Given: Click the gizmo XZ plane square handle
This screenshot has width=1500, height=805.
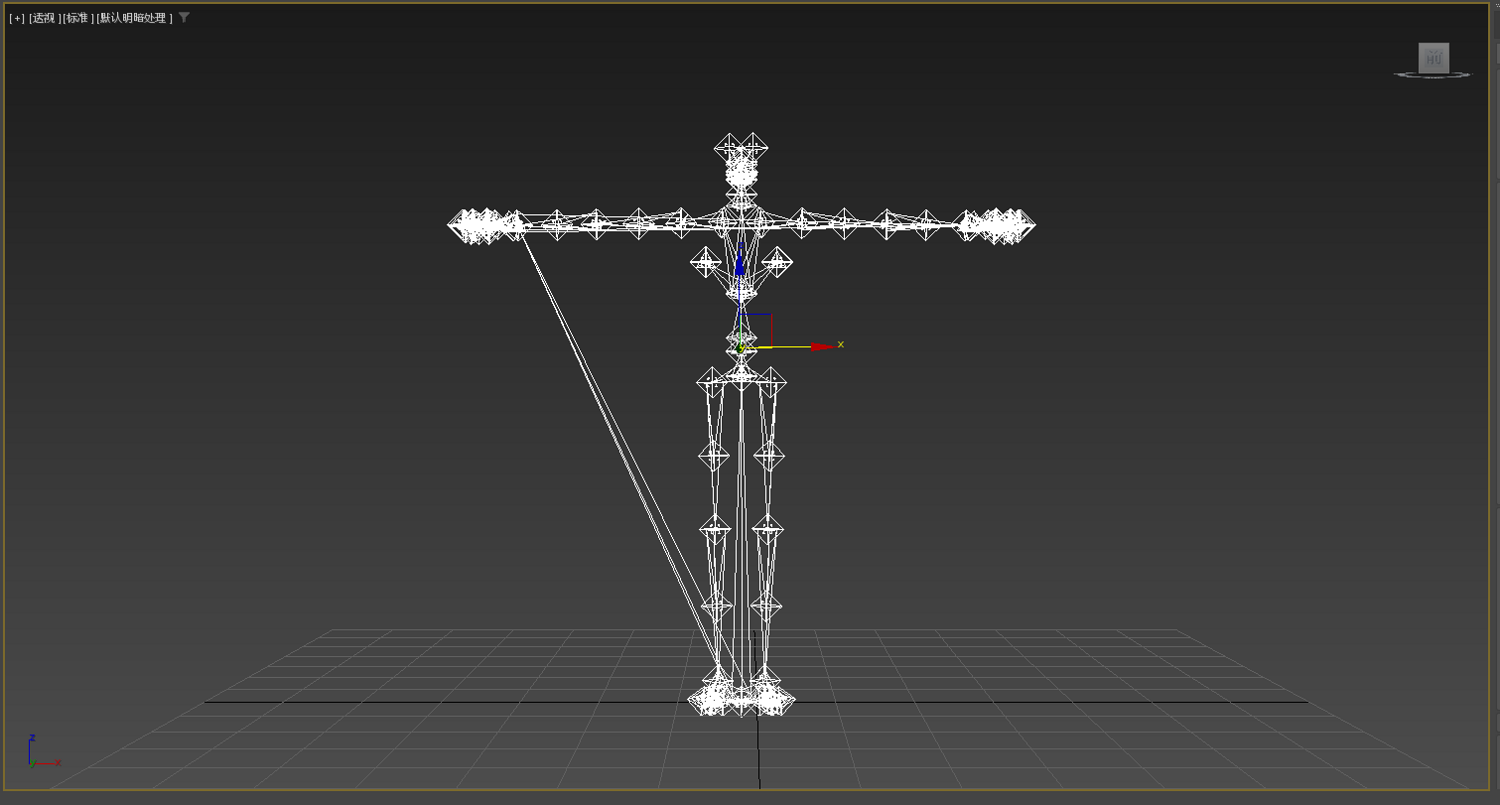Looking at the screenshot, I should click(757, 329).
